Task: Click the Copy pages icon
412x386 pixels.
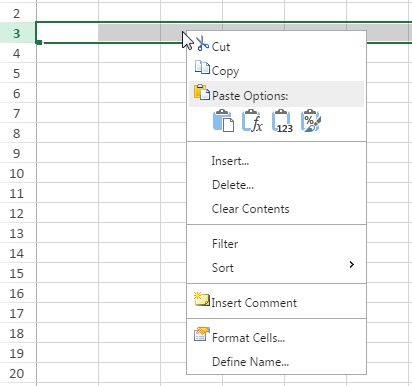Action: [202, 67]
